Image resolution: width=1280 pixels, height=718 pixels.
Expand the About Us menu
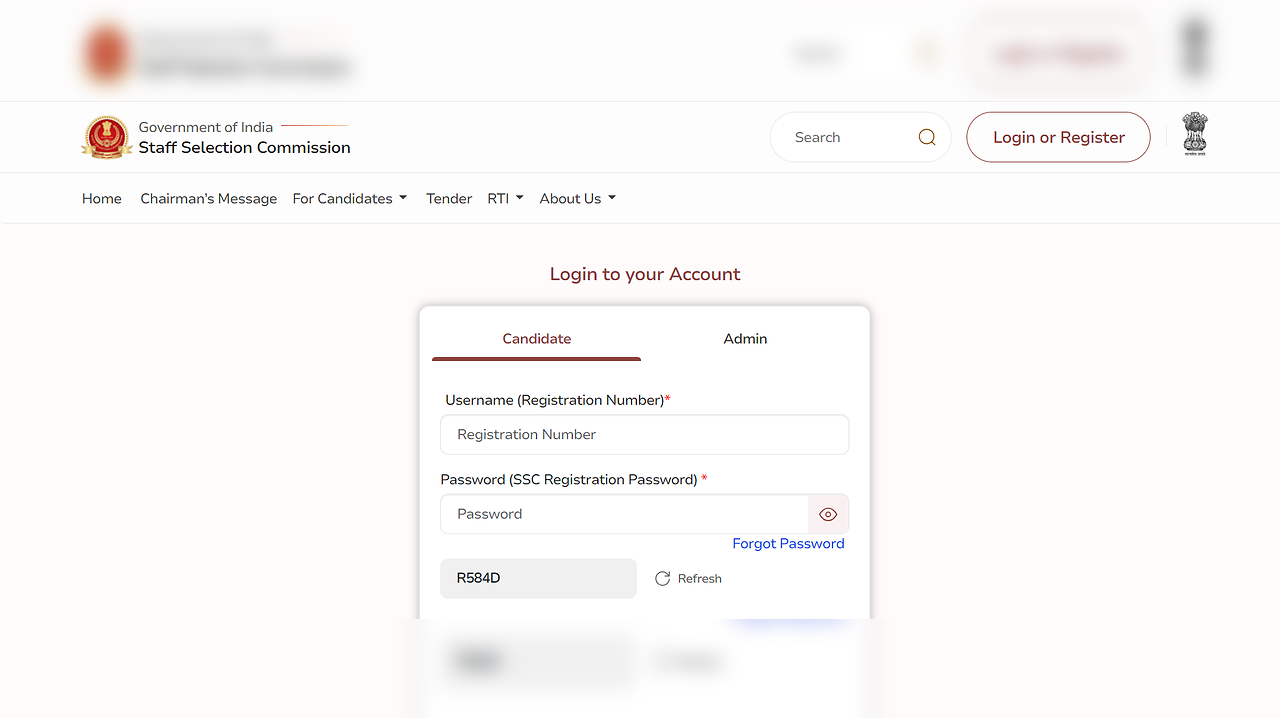[577, 199]
